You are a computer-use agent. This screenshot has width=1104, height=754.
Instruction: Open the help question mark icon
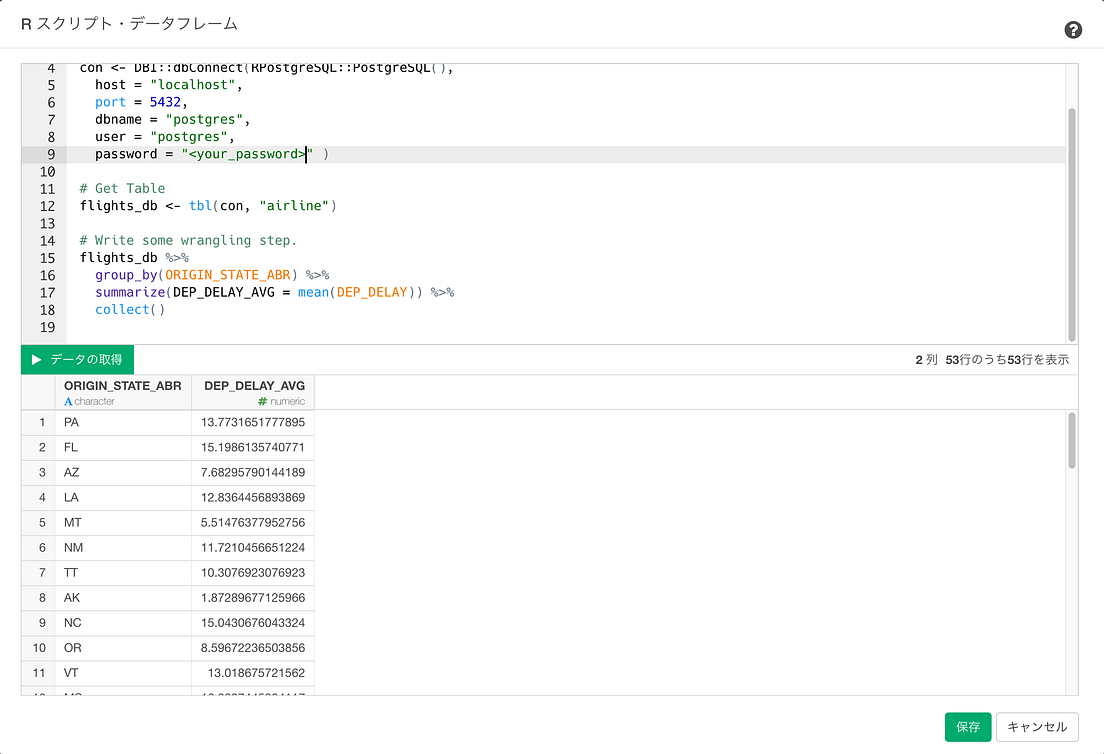(1072, 30)
